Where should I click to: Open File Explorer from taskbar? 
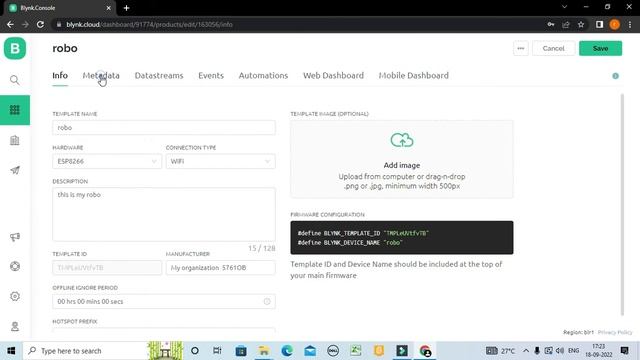[x=264, y=351]
